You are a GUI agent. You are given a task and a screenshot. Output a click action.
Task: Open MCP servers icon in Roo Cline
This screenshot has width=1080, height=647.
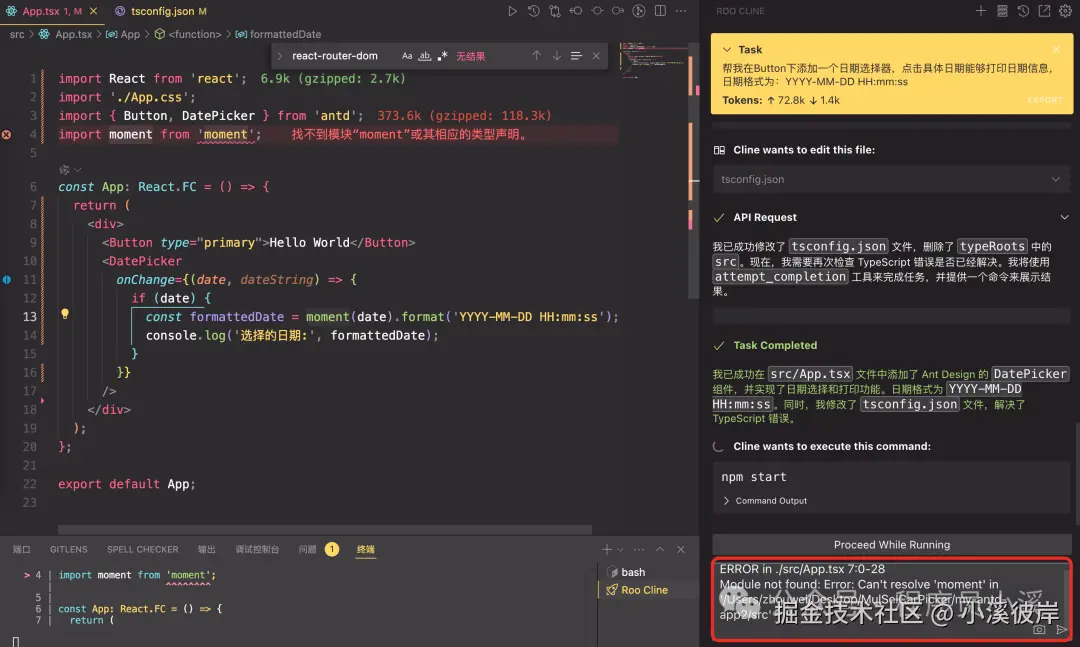1002,11
